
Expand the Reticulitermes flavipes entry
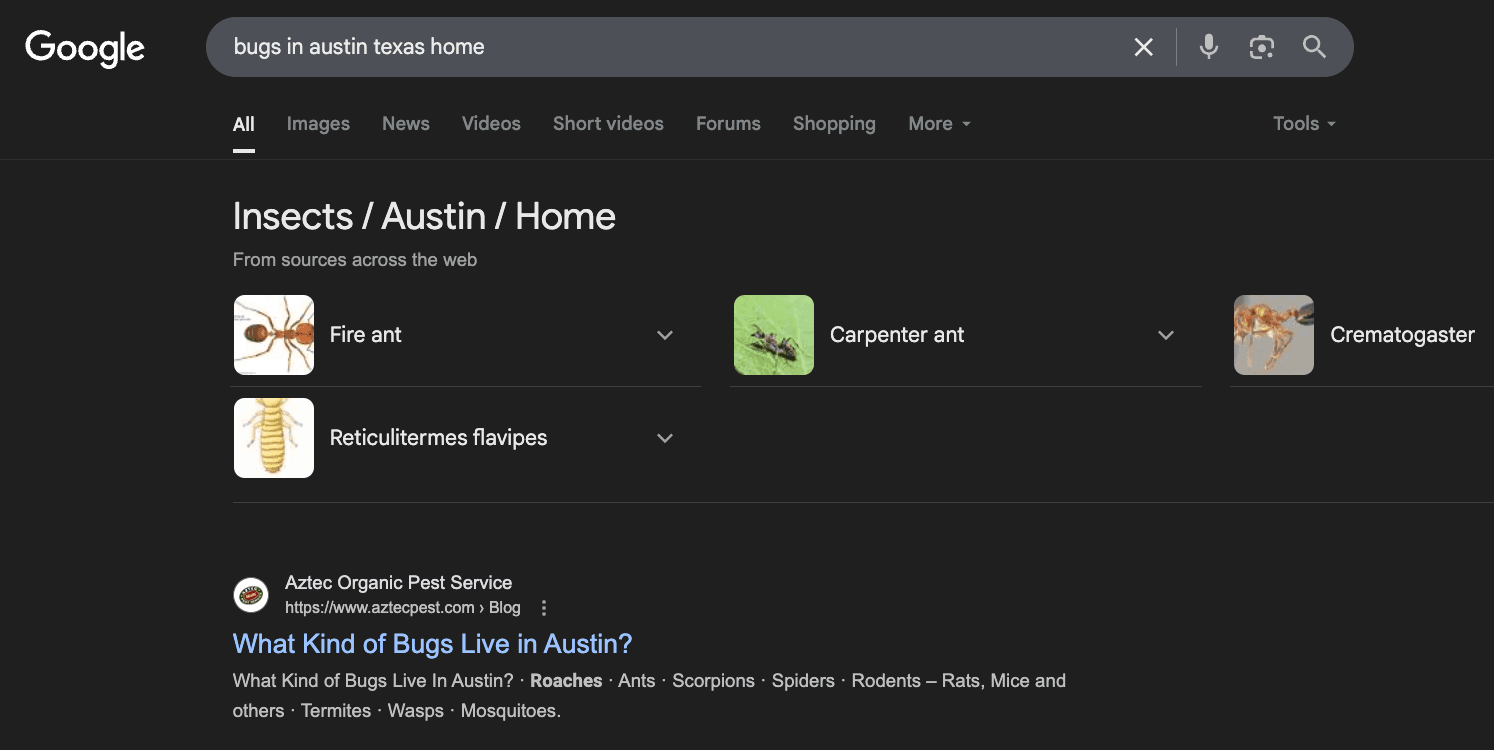665,438
